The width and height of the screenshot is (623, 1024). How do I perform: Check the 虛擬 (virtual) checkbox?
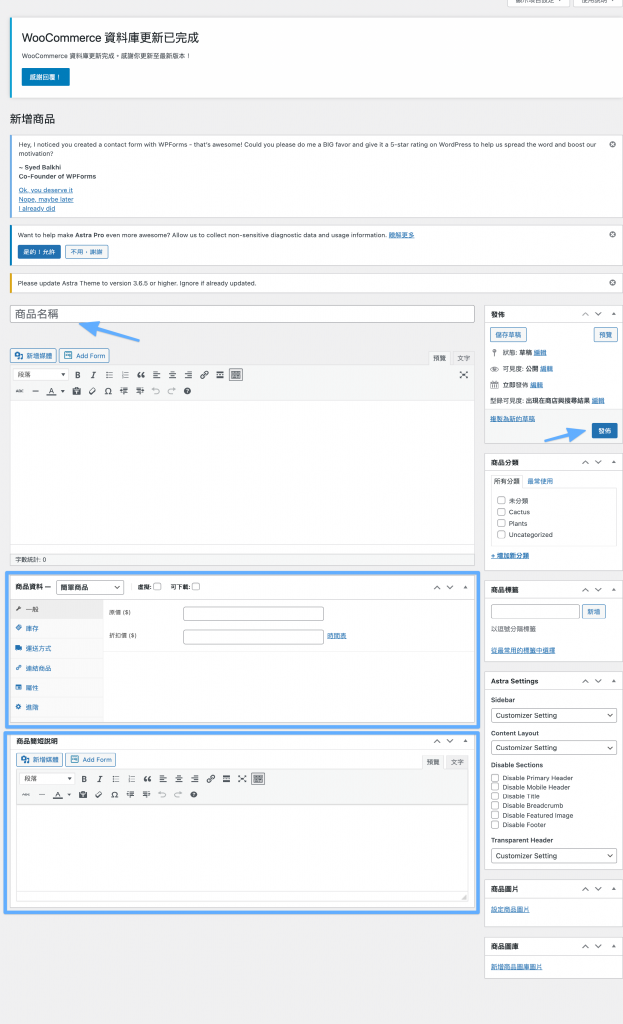tap(157, 586)
